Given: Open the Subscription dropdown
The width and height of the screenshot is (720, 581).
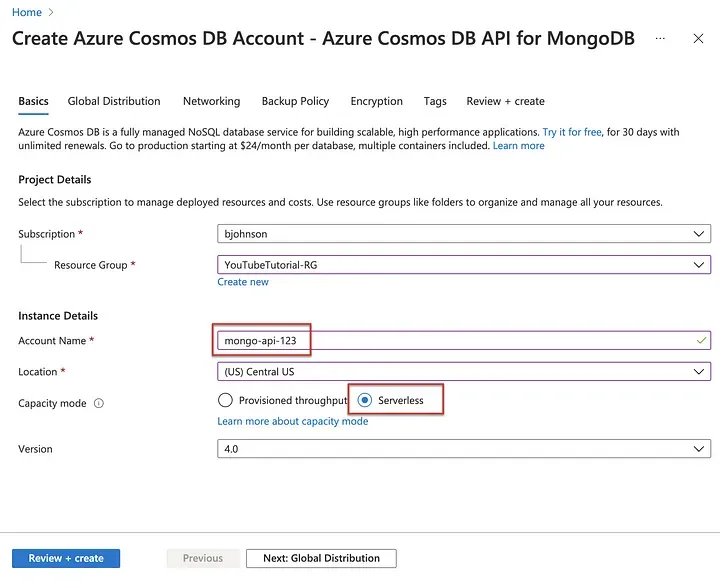Looking at the screenshot, I should (x=464, y=234).
